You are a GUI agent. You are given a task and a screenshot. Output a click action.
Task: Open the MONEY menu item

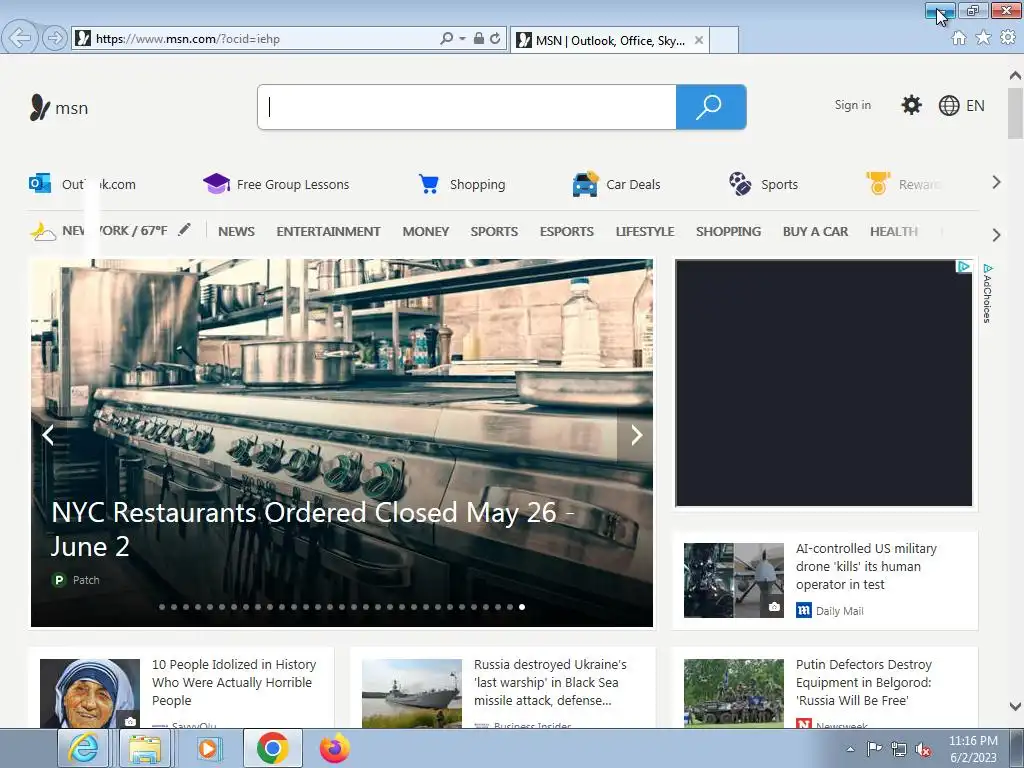426,231
